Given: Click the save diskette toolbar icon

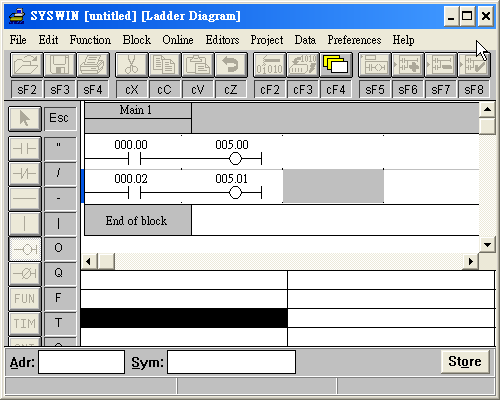Looking at the screenshot, I should coord(60,64).
